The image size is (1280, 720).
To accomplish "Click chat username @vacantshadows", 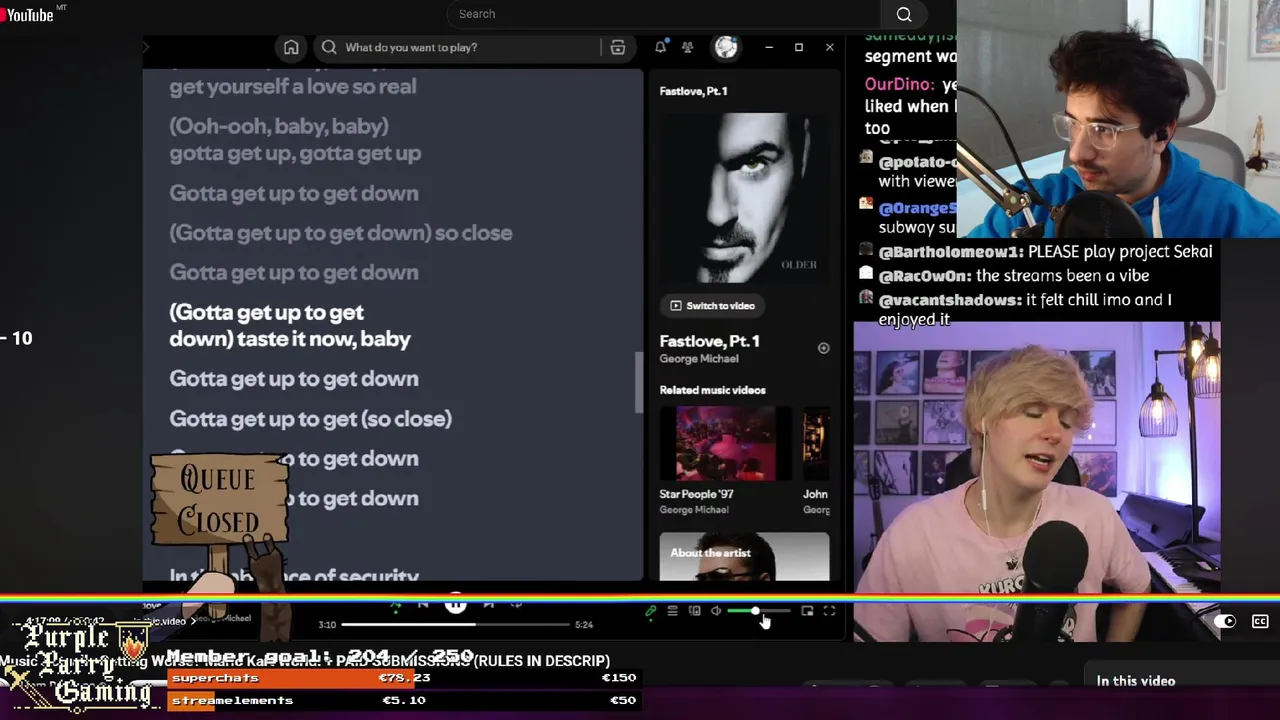I will tap(950, 300).
